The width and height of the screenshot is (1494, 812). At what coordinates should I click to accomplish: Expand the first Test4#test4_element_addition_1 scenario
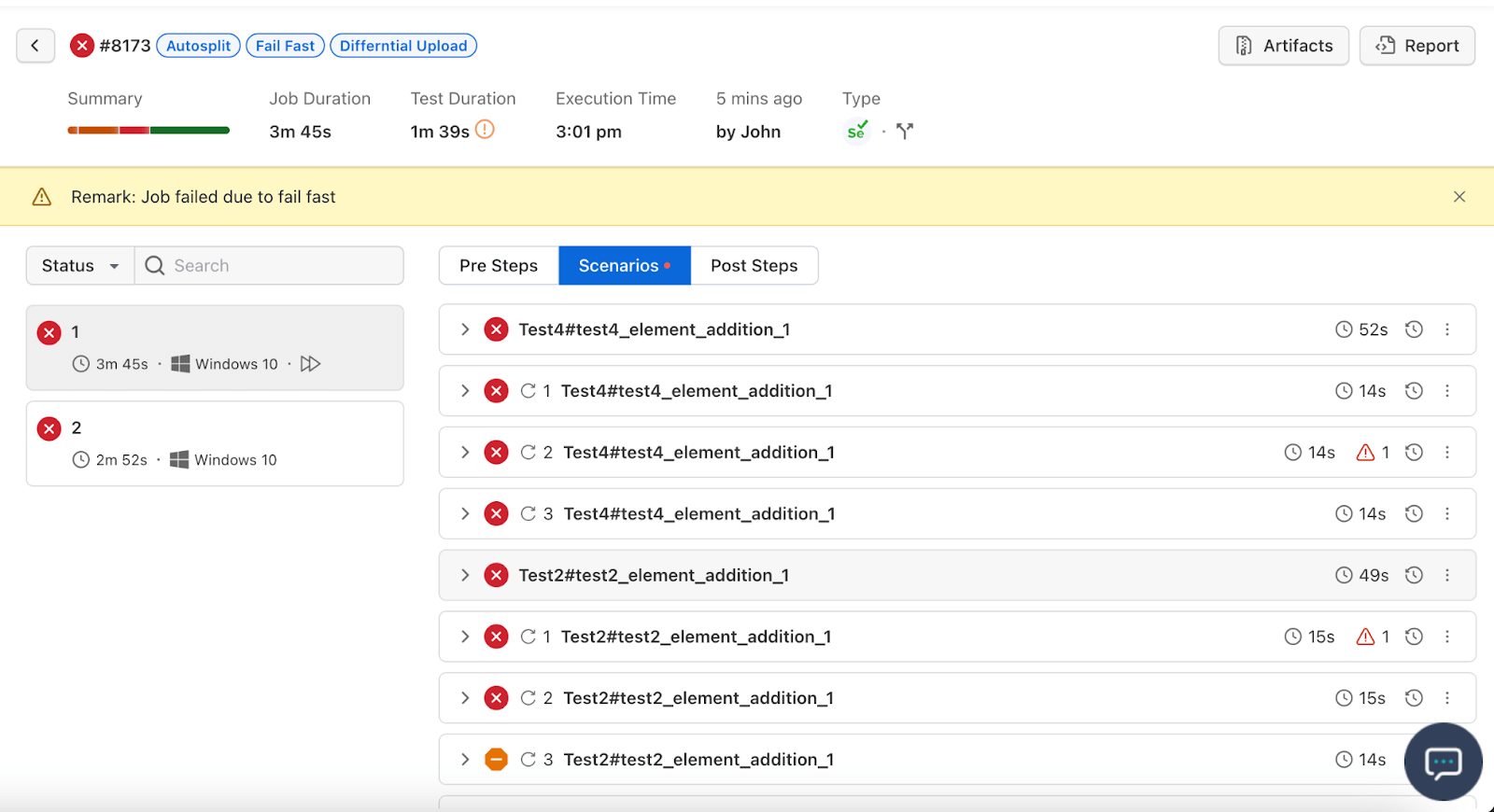pyautogui.click(x=465, y=329)
